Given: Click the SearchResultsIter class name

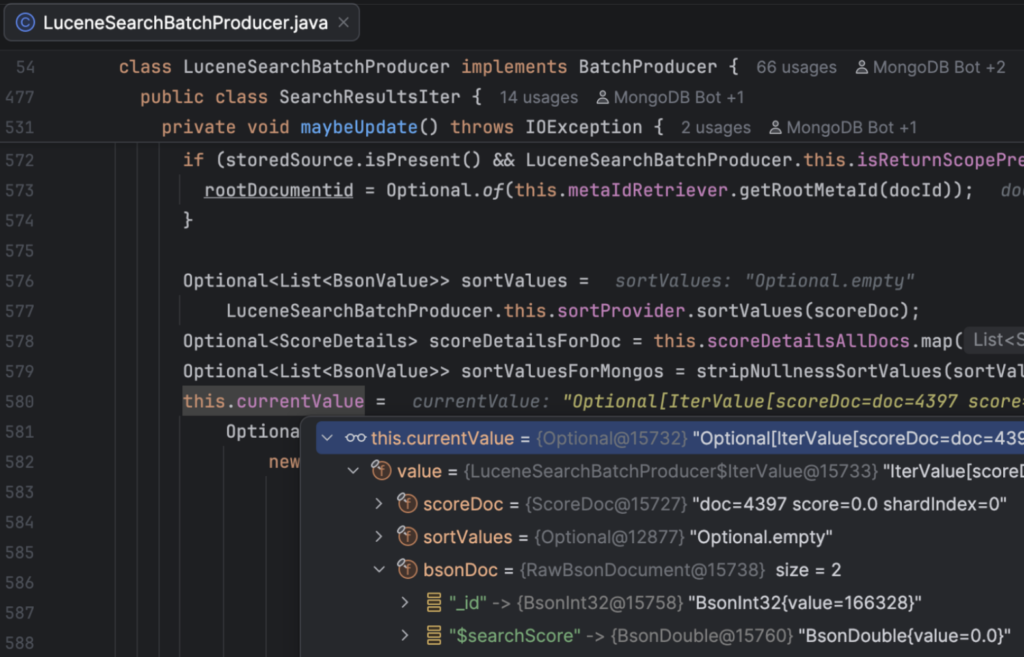Looking at the screenshot, I should coord(370,97).
